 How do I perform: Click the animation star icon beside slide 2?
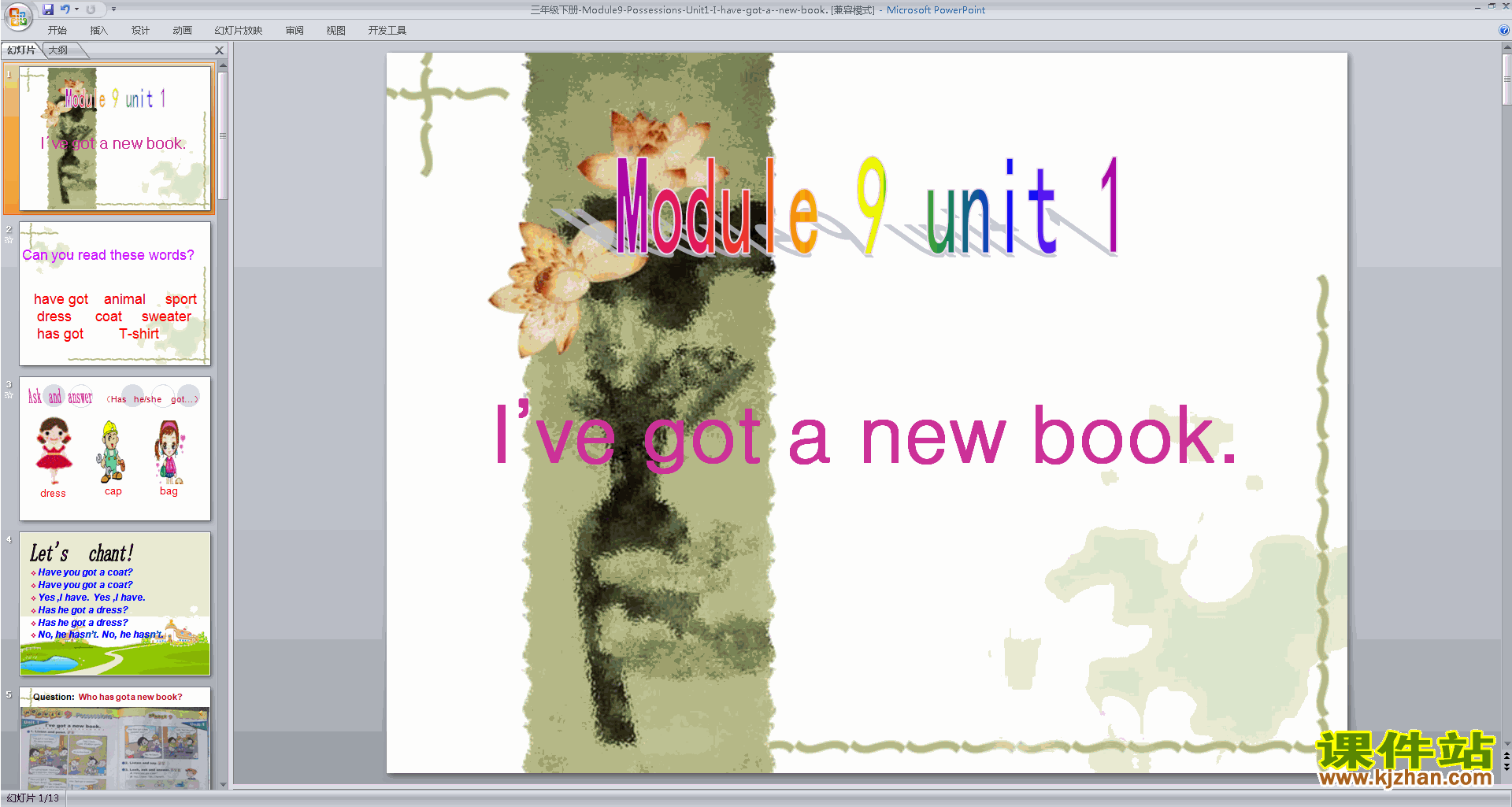tap(9, 240)
